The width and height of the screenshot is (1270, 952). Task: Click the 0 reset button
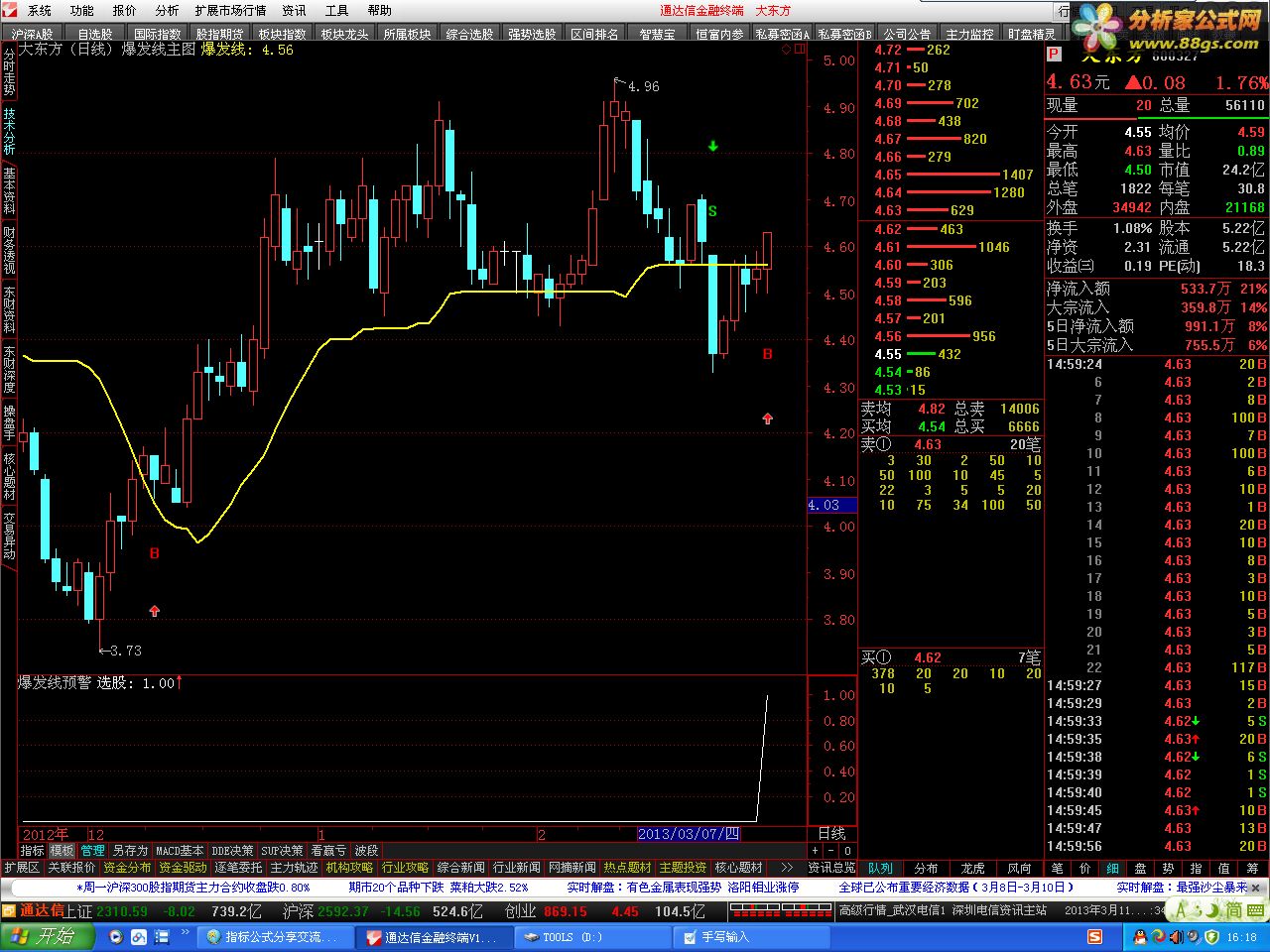point(847,851)
